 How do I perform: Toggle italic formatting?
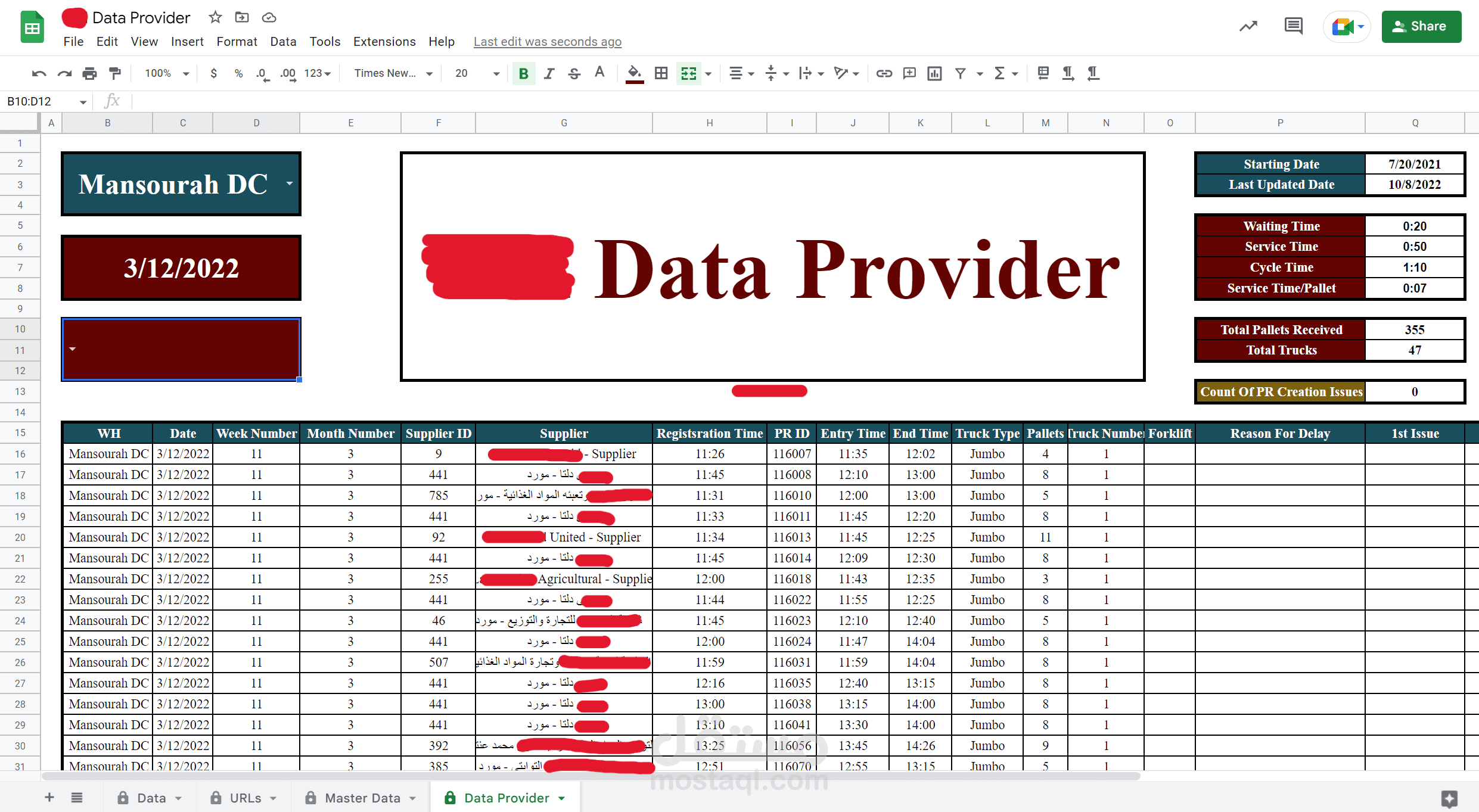tap(549, 73)
